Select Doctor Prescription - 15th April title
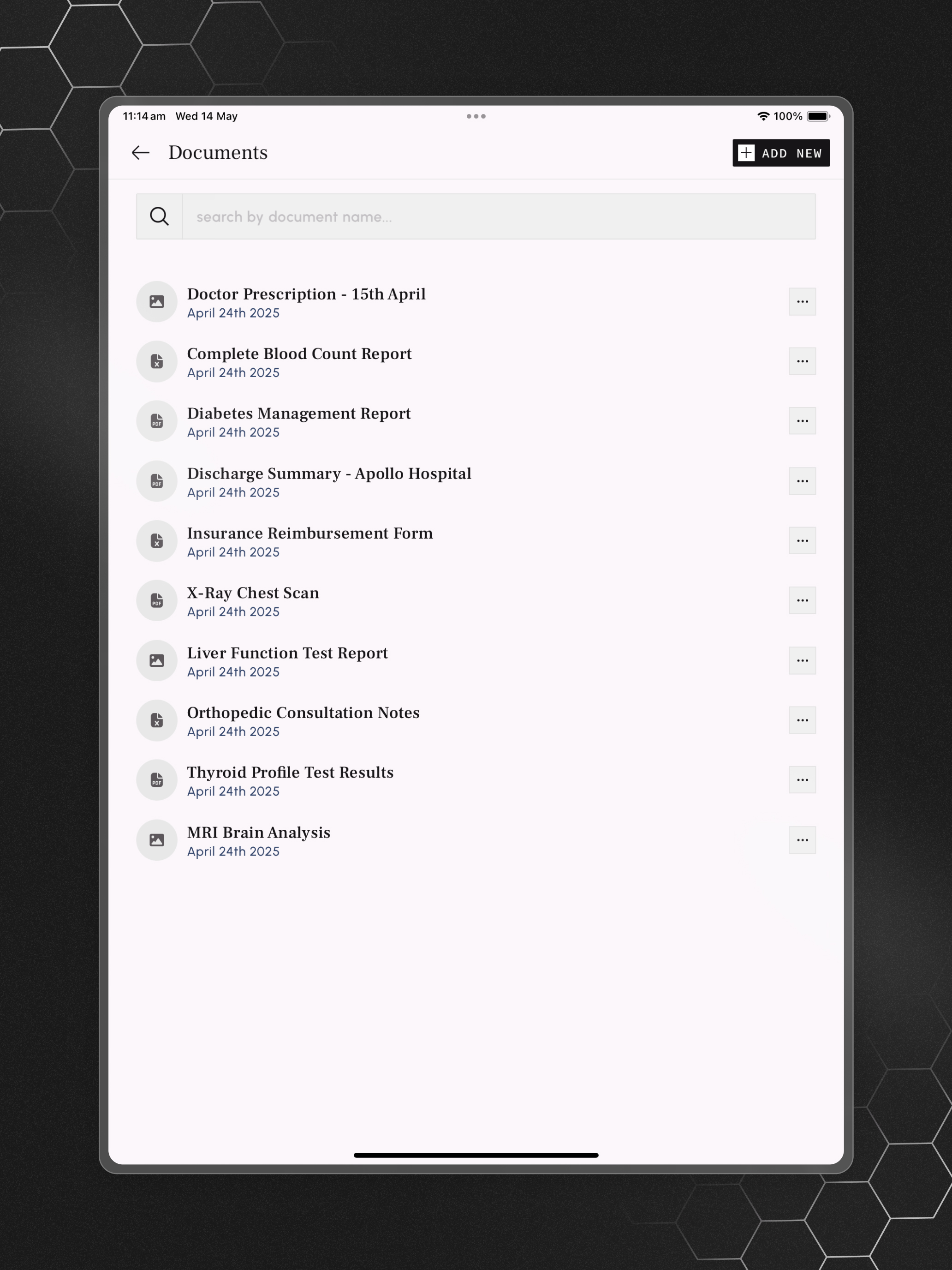 (x=306, y=294)
